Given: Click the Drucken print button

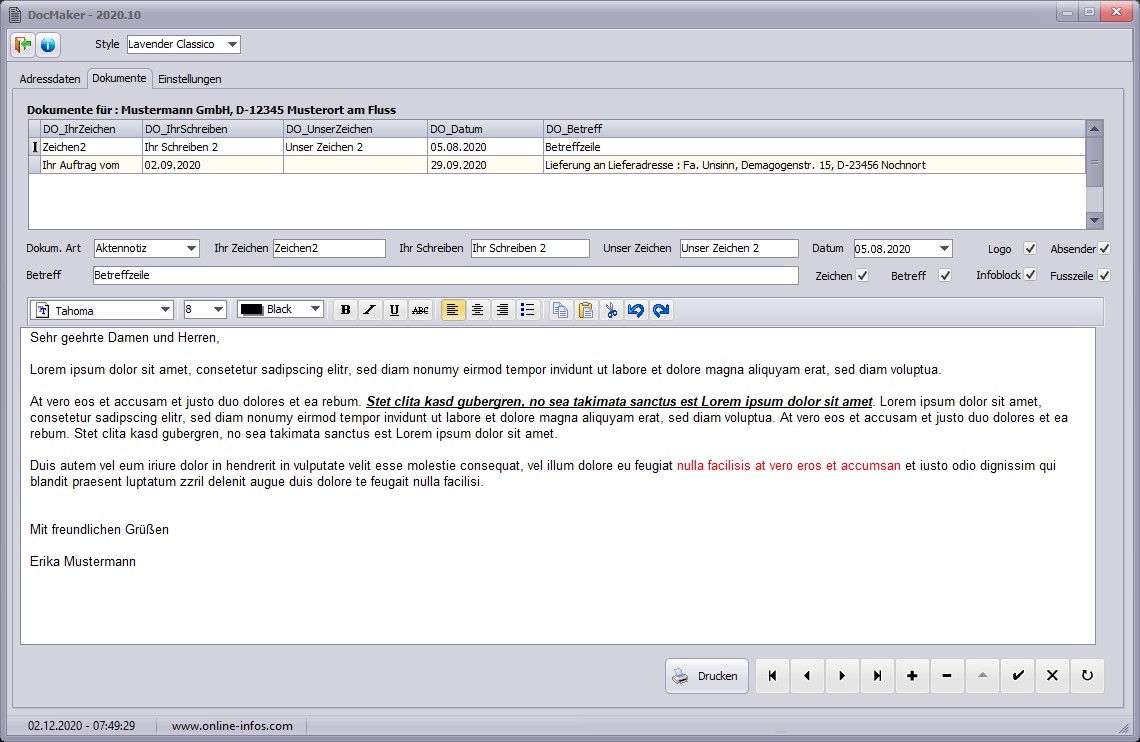Looking at the screenshot, I should tap(707, 676).
